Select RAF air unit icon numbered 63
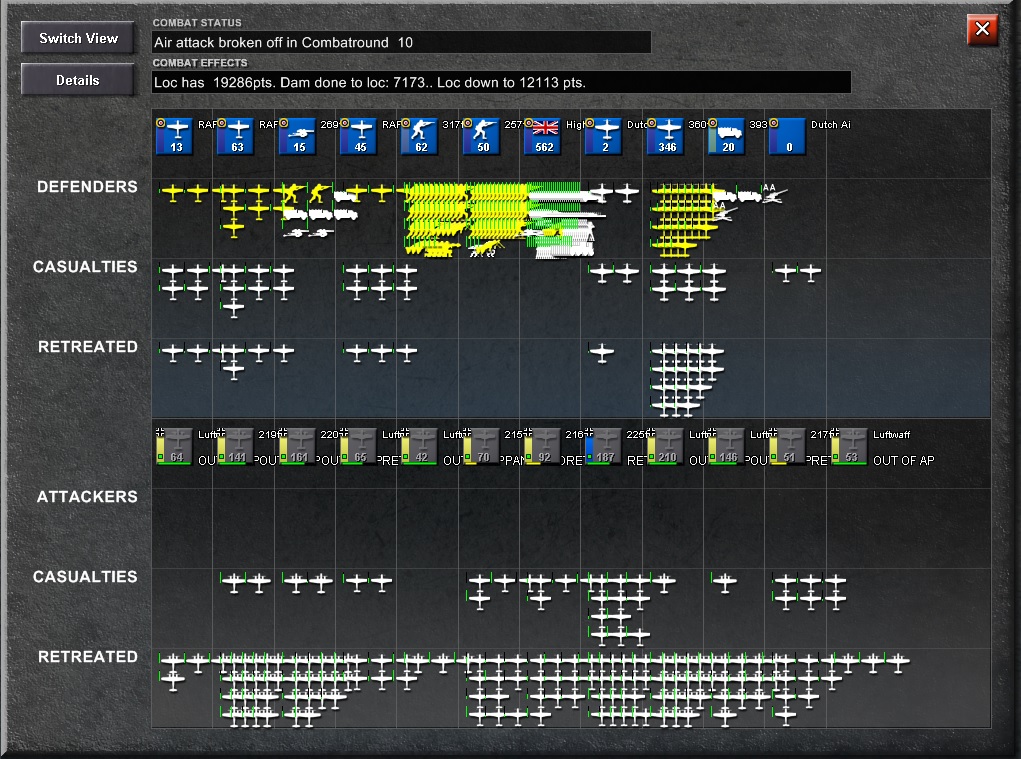1021x759 pixels. click(x=237, y=136)
